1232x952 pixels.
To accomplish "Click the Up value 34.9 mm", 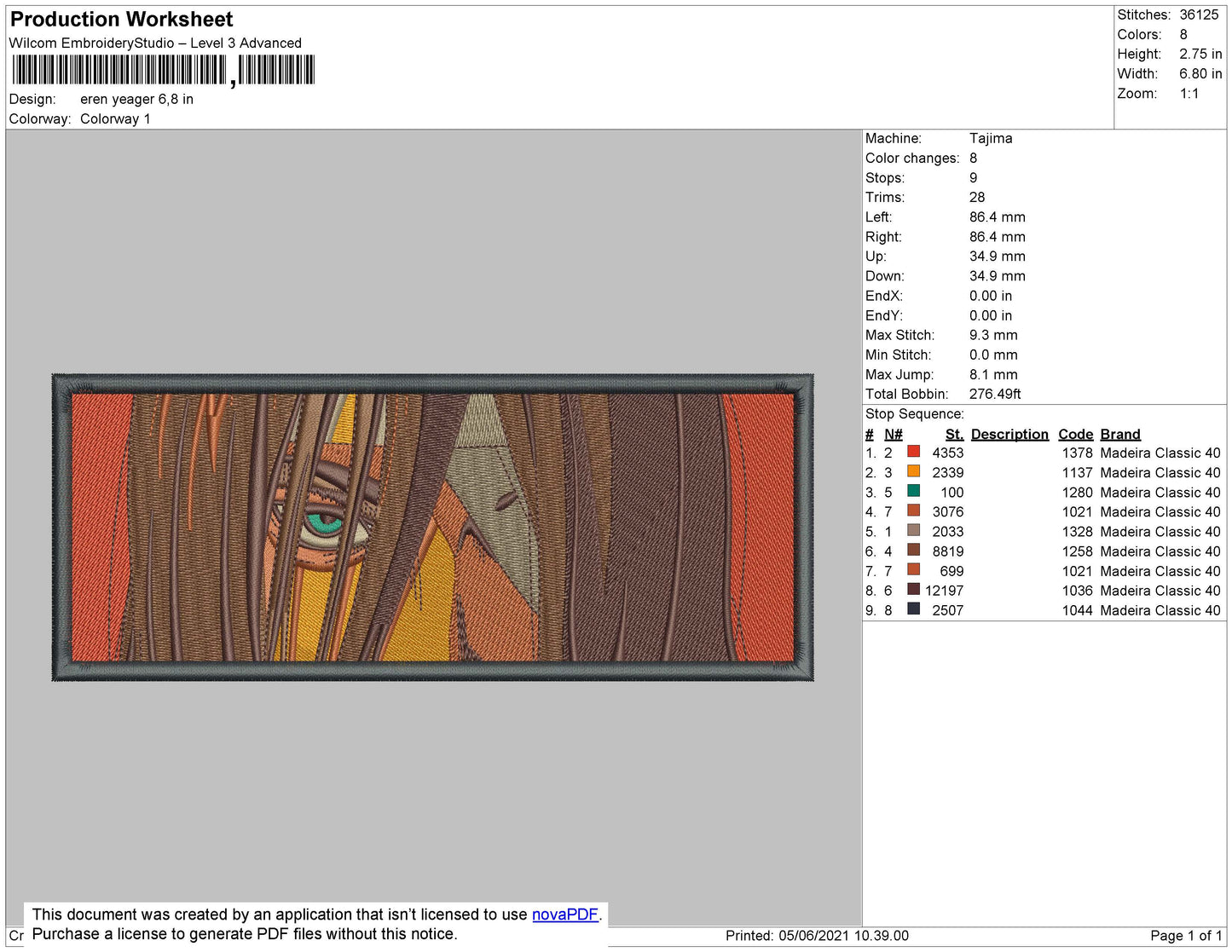I will coord(998,256).
